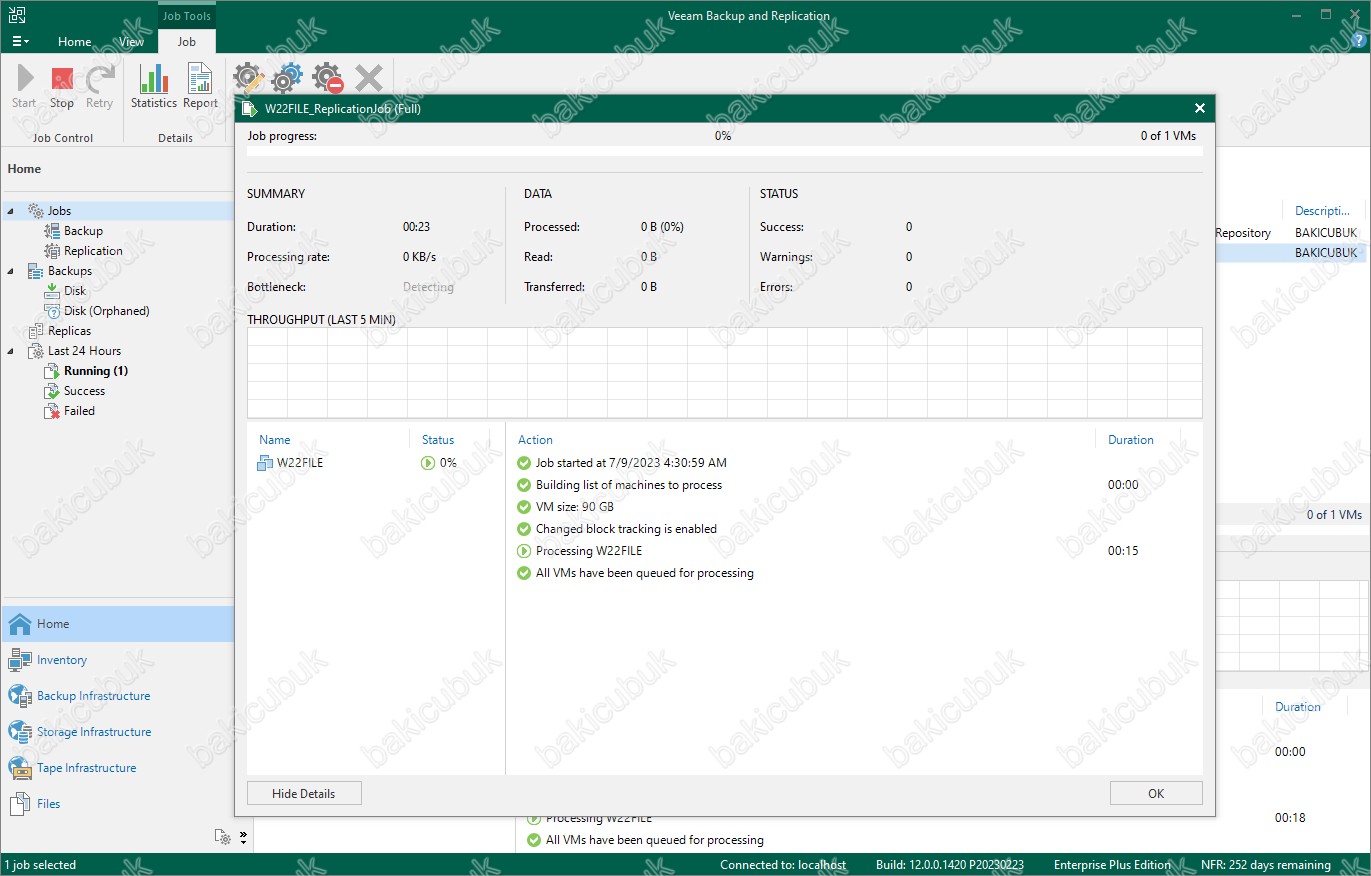Click the blue gear job icon

point(287,78)
